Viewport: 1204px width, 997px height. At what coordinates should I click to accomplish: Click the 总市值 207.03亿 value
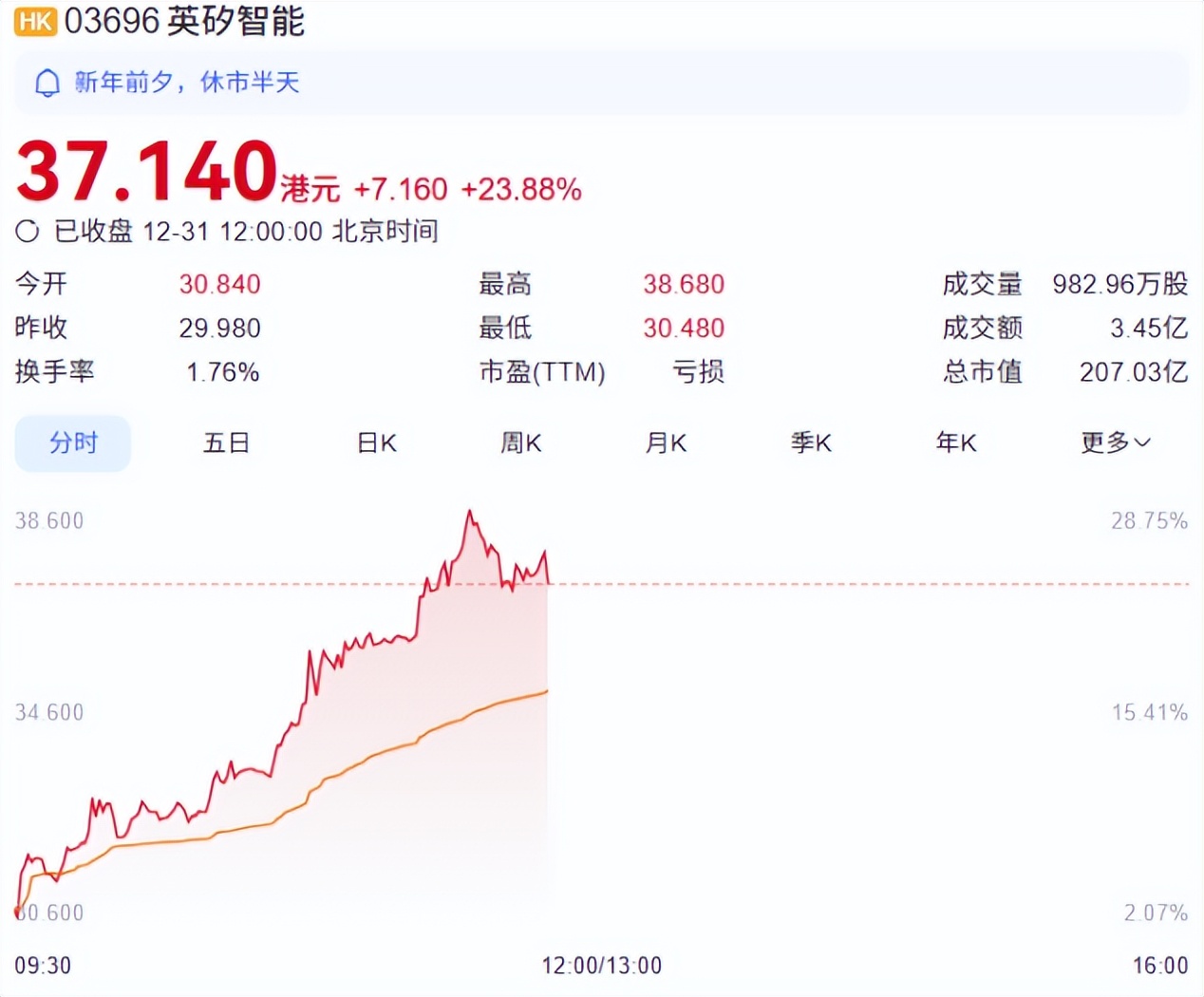1134,371
